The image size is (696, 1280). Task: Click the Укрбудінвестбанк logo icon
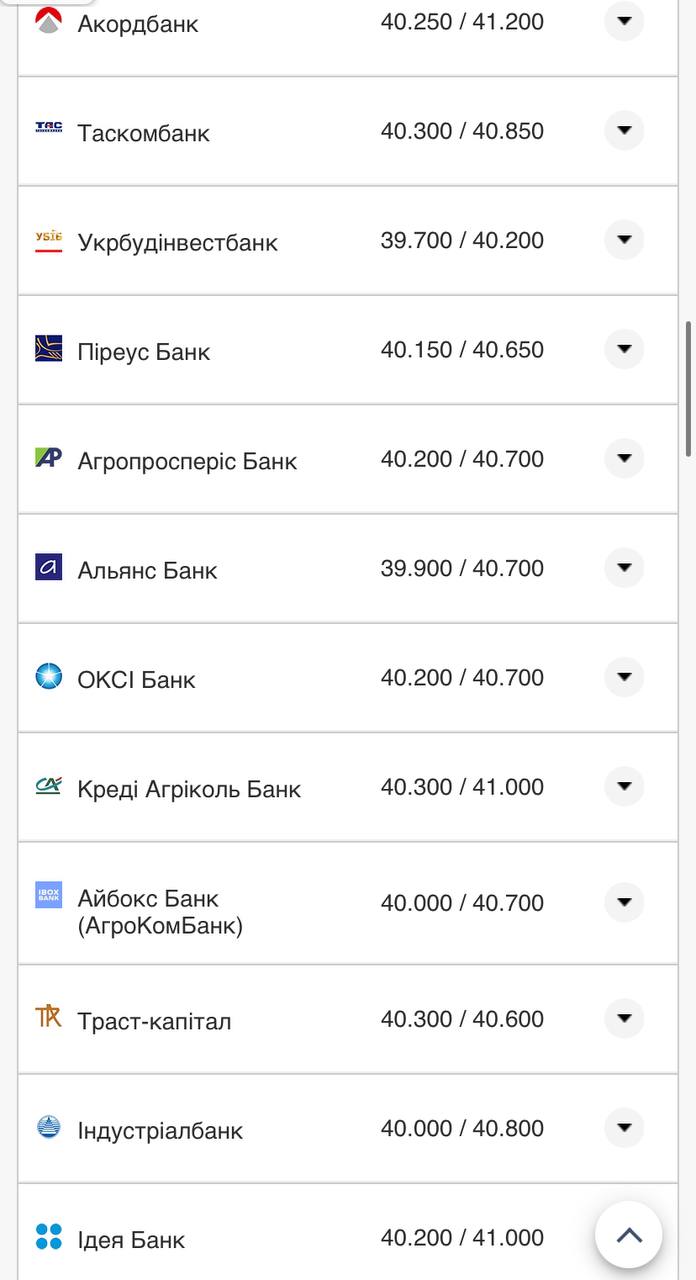[x=48, y=240]
